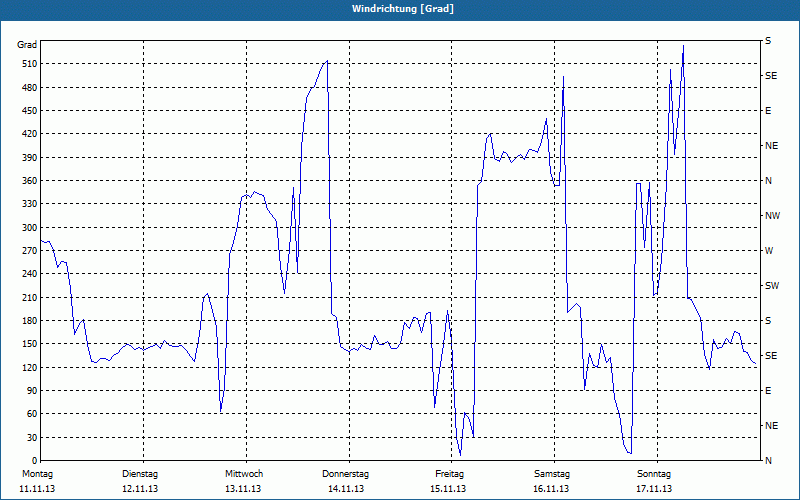Select the 90 y-axis value
The height and width of the screenshot is (500, 800).
[x=32, y=391]
